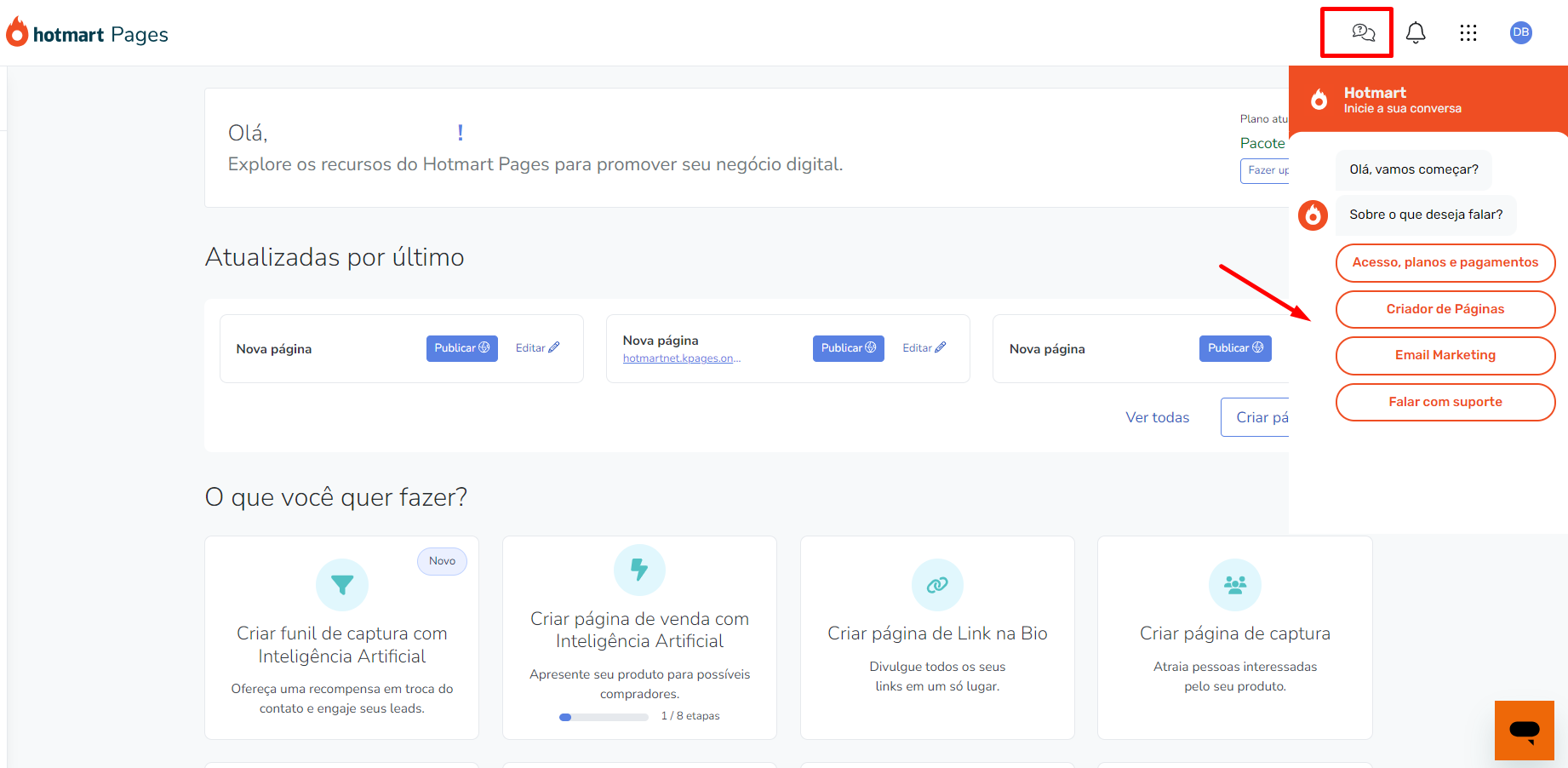Image resolution: width=1568 pixels, height=768 pixels.
Task: Click the Atualizadas por último heading
Action: [335, 257]
